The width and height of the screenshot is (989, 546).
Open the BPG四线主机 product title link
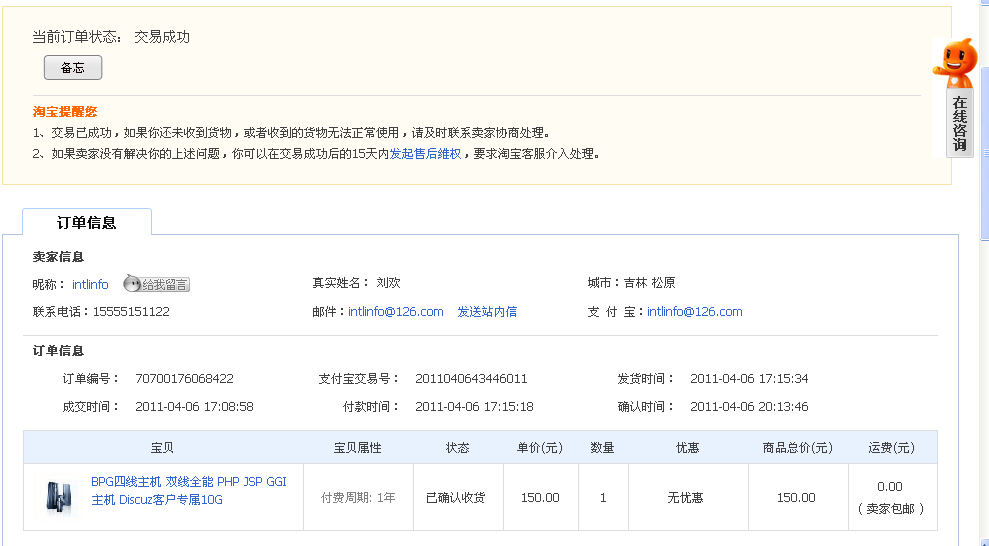189,491
